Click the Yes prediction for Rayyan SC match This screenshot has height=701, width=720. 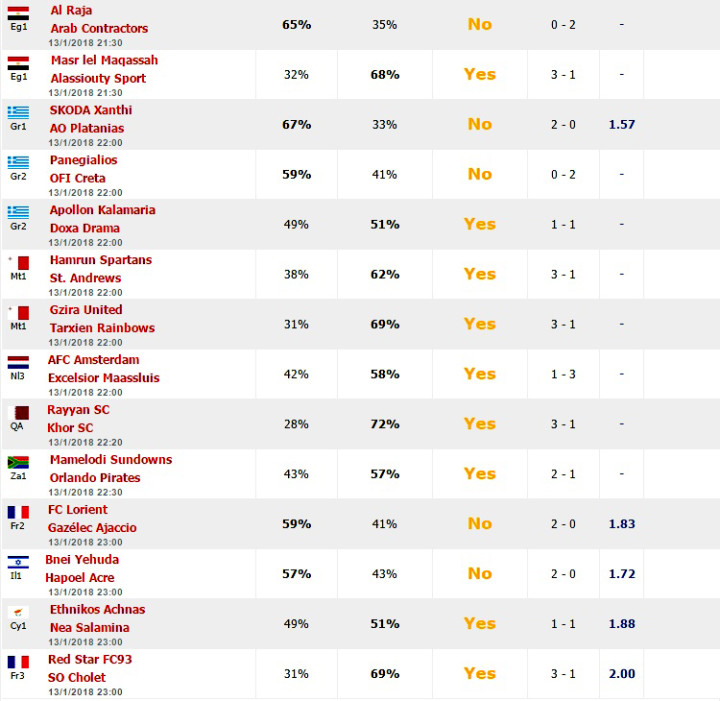[479, 424]
